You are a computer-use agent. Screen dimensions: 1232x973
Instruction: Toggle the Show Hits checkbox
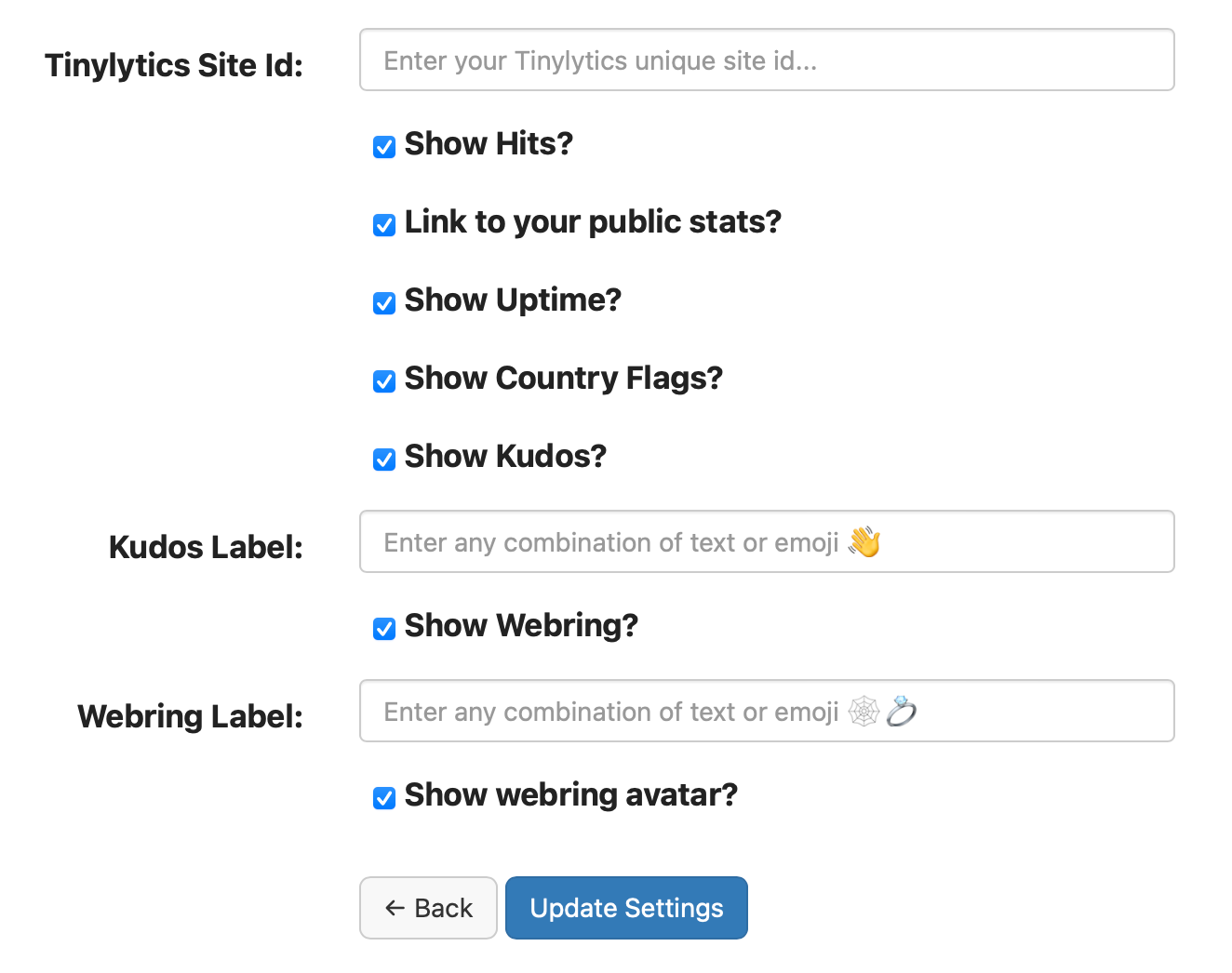click(x=384, y=147)
